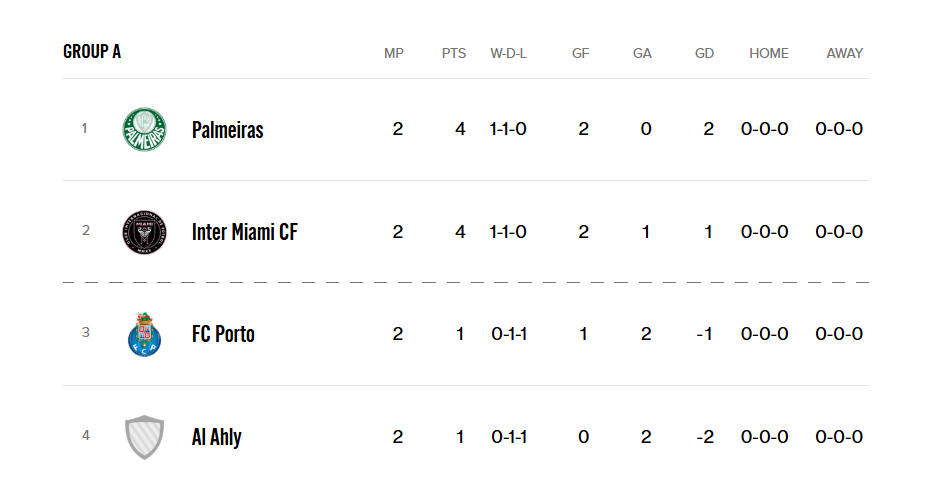Image resolution: width=931 pixels, height=481 pixels.
Task: Click the GA column header
Action: pyautogui.click(x=642, y=53)
